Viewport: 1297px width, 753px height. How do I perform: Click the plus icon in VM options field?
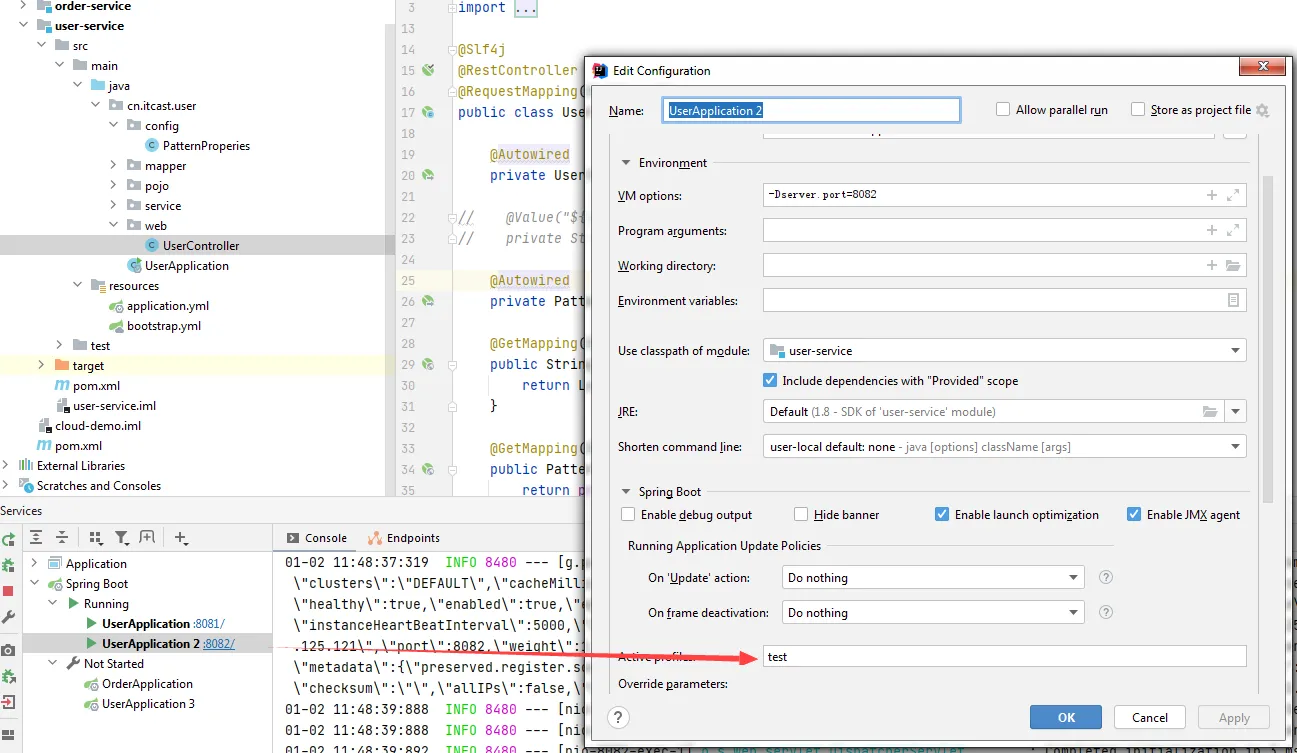[1212, 195]
